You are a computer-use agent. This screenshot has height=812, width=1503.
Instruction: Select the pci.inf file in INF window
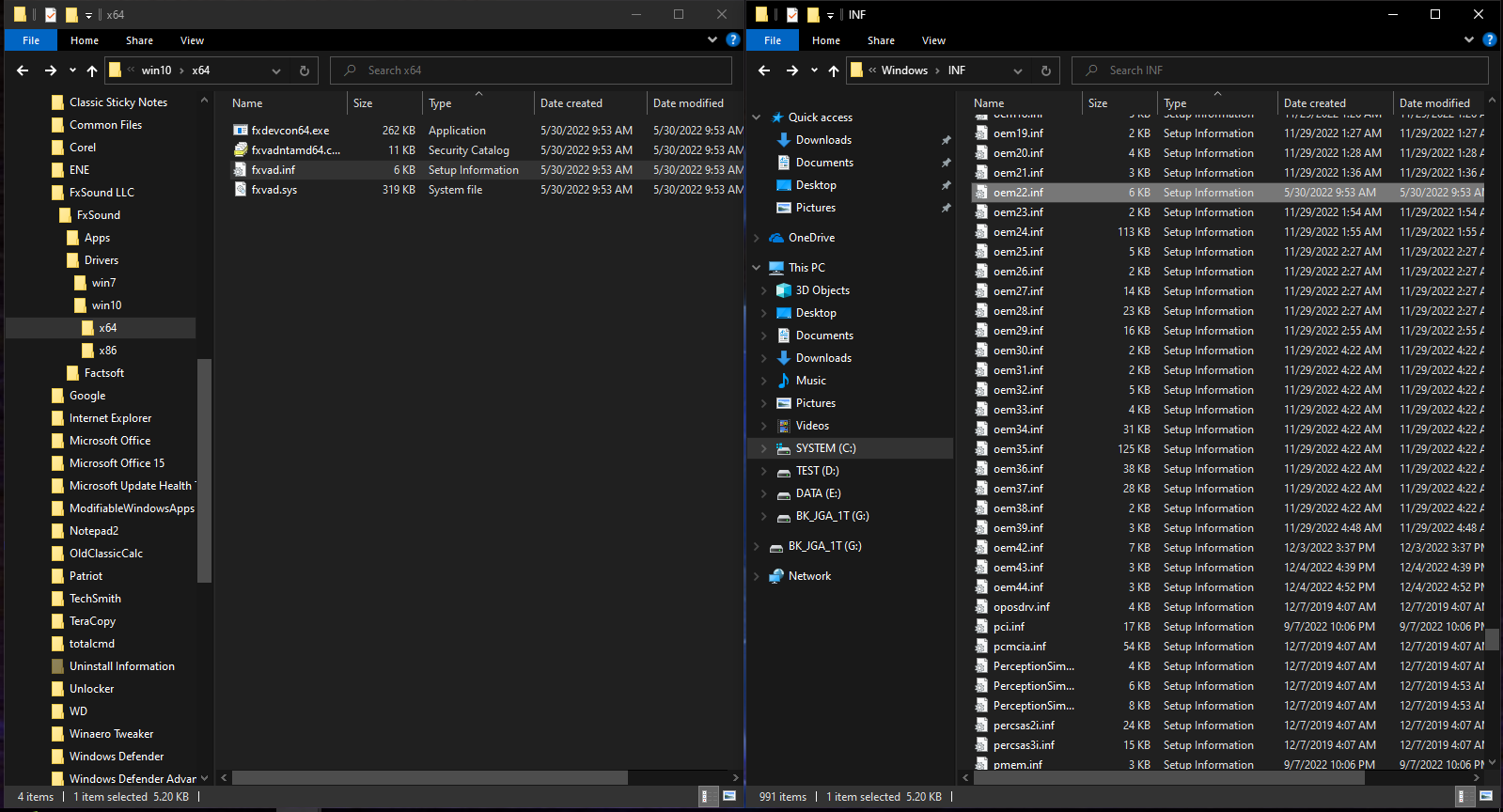1228,627
